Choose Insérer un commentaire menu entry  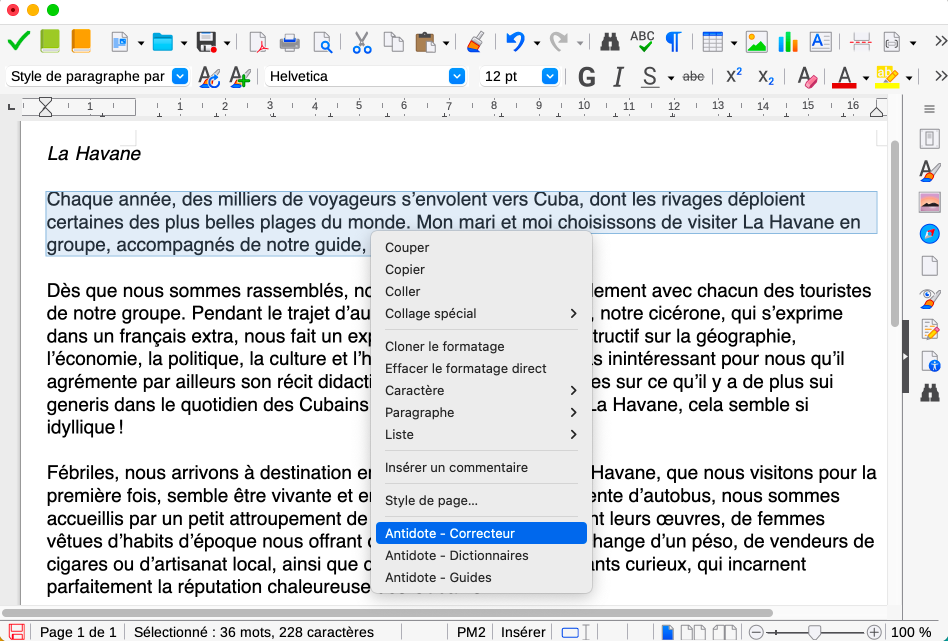point(456,467)
